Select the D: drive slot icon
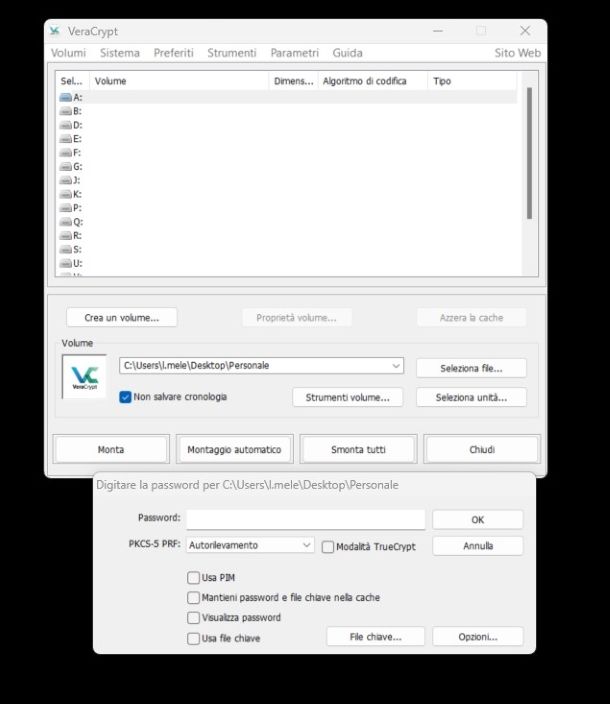 66,125
